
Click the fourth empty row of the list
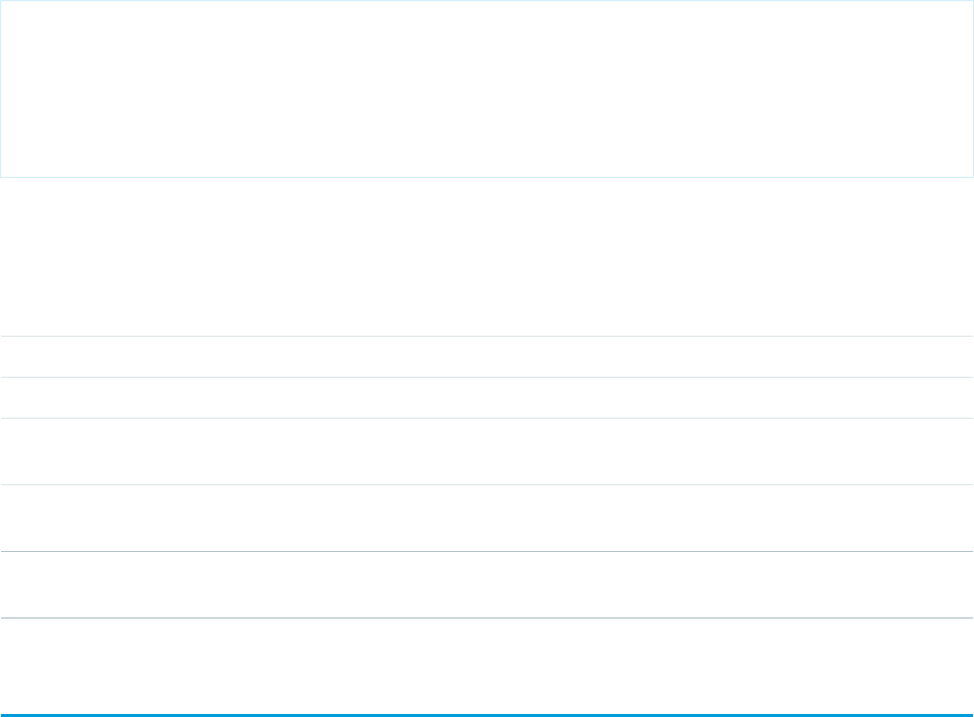[x=487, y=518]
